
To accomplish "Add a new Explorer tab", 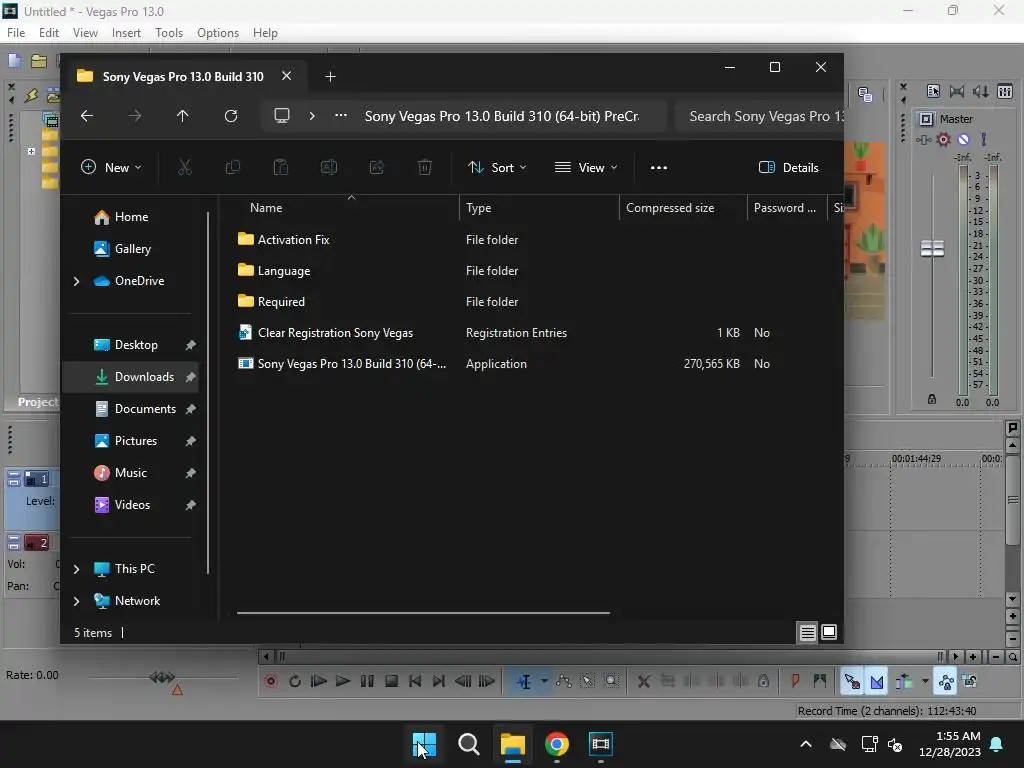I will pos(330,77).
